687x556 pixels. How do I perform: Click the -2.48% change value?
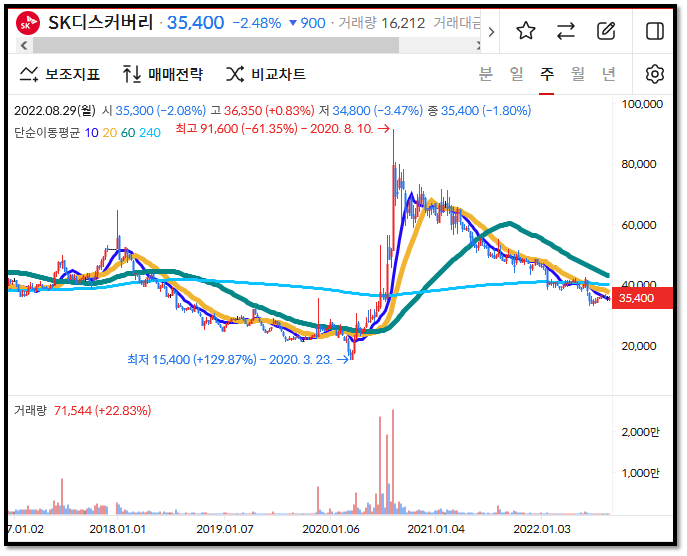click(257, 23)
